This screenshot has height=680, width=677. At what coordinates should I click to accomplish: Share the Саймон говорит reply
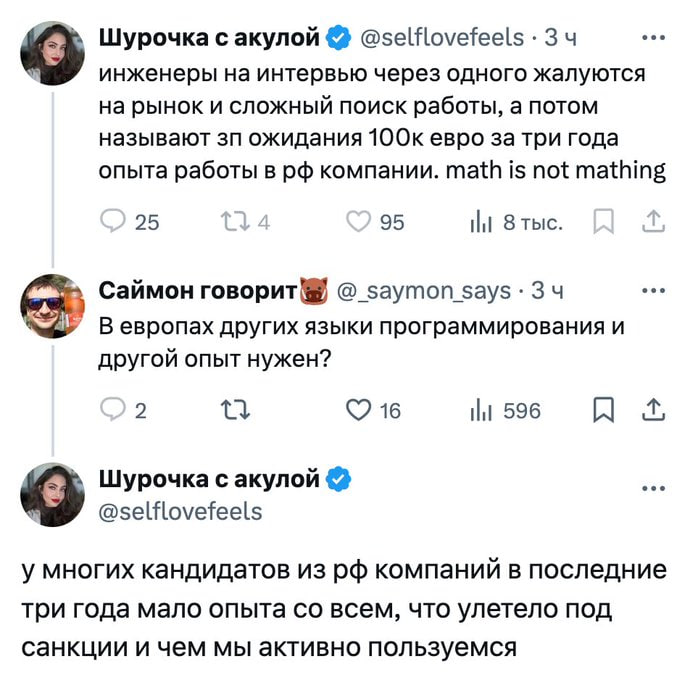pos(651,410)
